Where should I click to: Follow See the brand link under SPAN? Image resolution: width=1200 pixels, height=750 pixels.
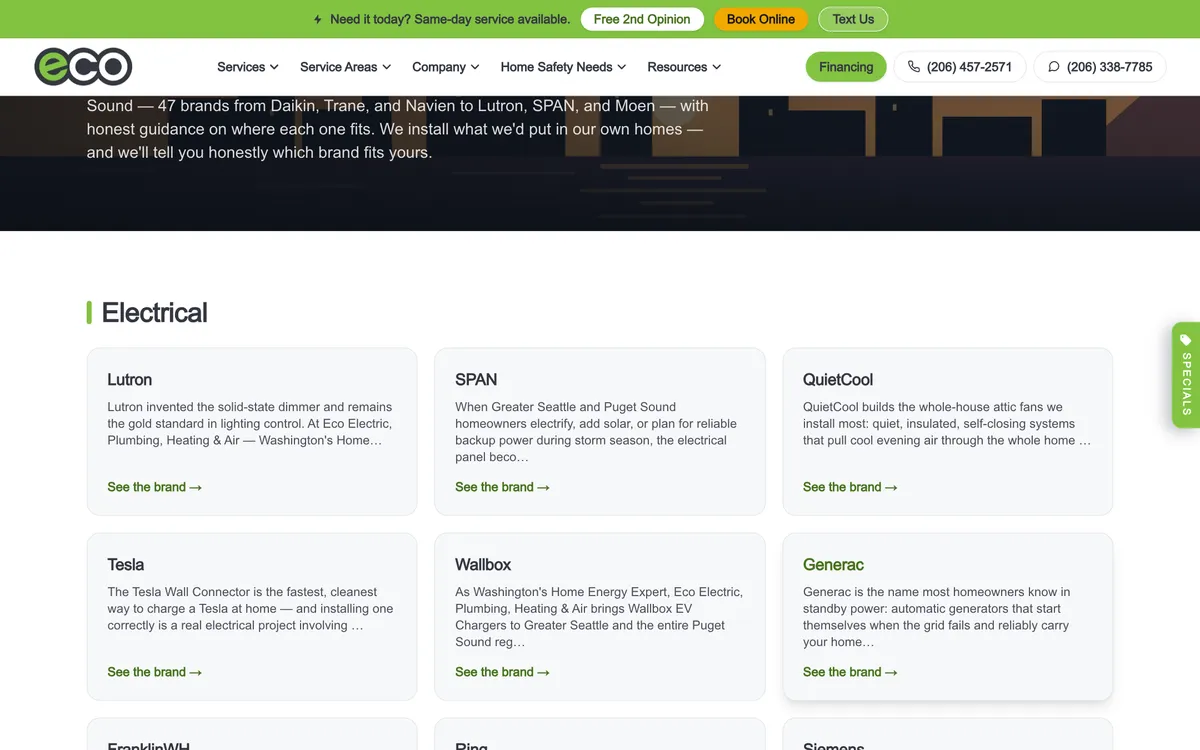(x=503, y=487)
